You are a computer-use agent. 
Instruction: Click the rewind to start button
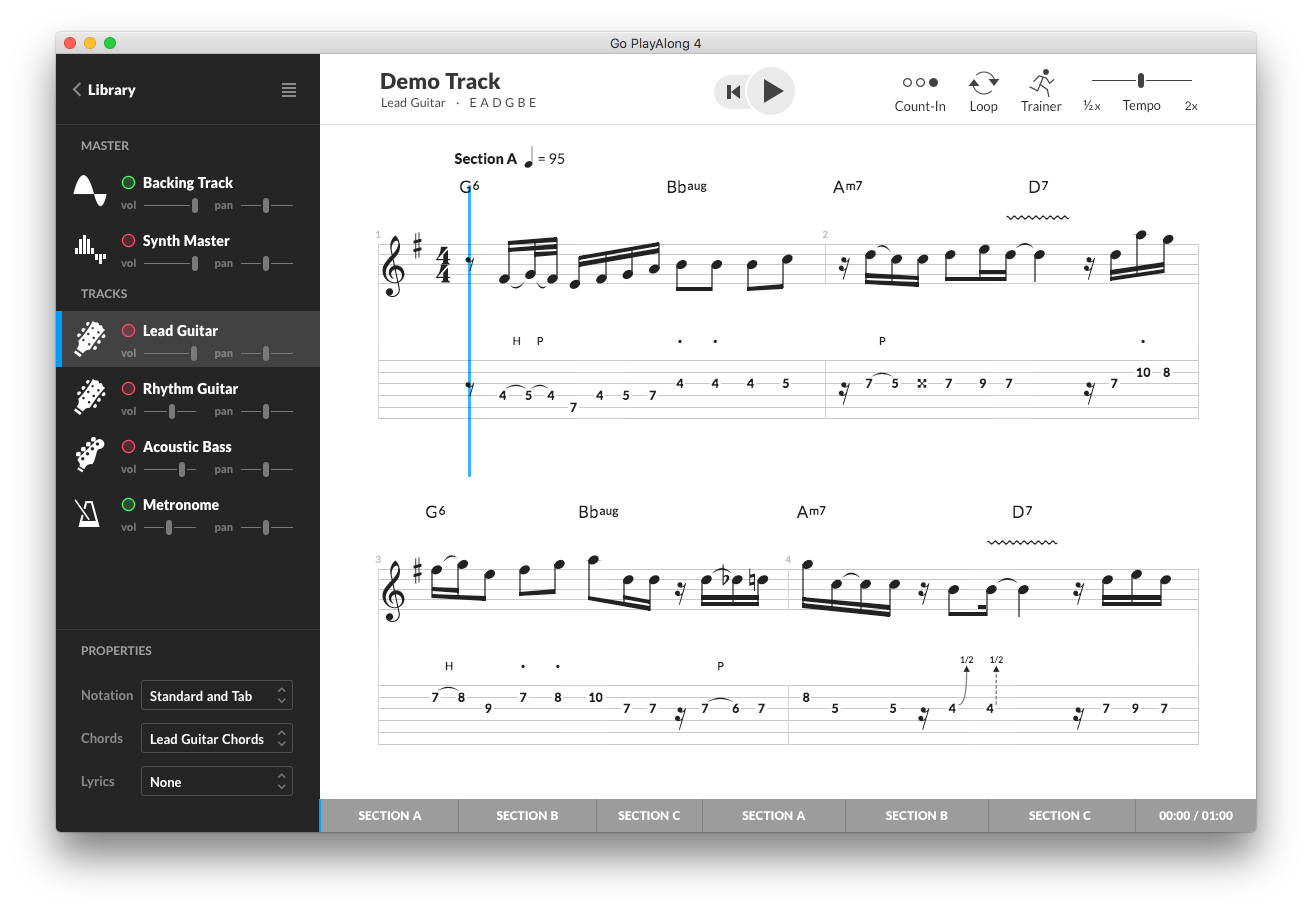[732, 92]
